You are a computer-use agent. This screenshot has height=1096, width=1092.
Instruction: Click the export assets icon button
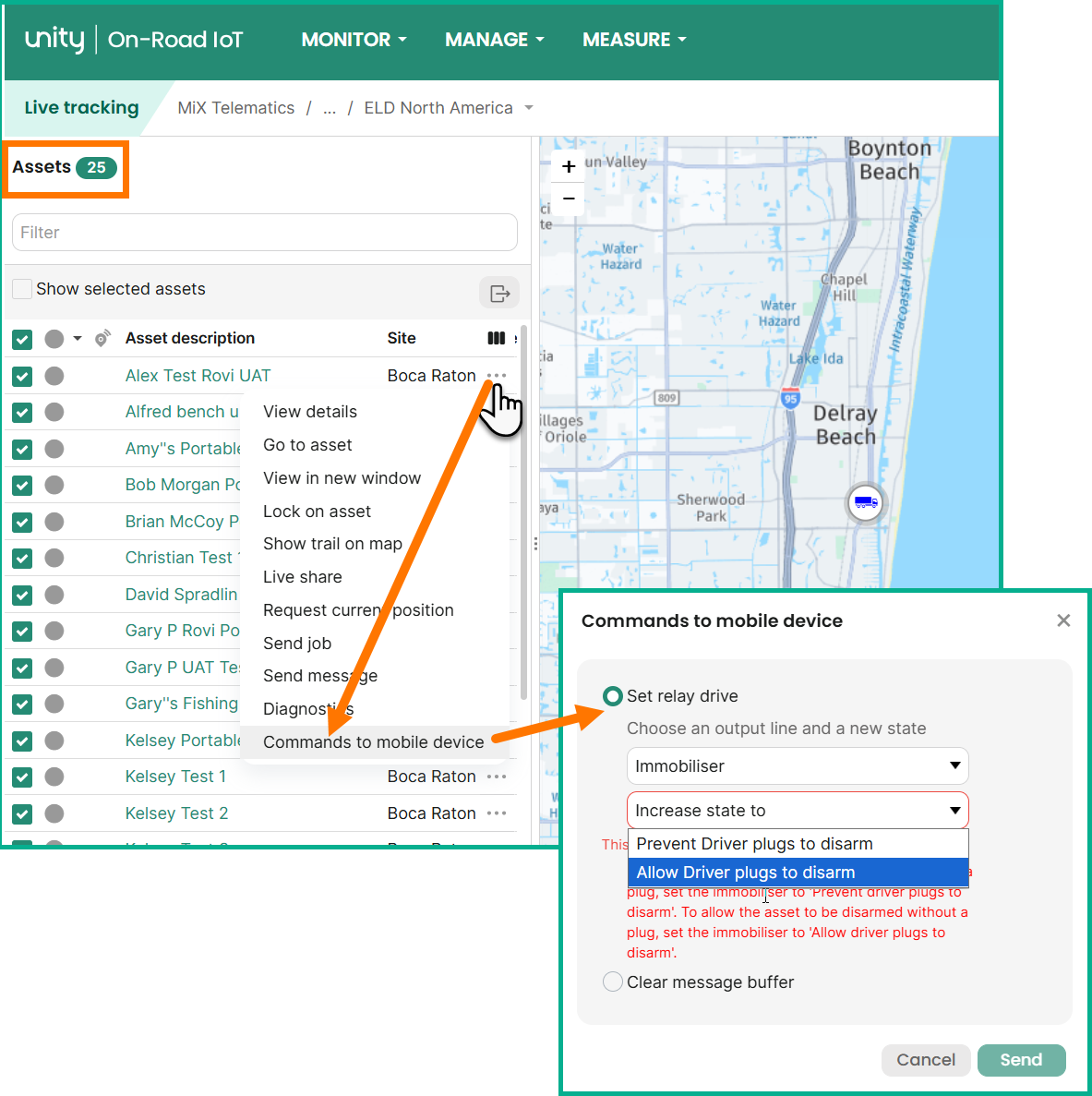[499, 294]
